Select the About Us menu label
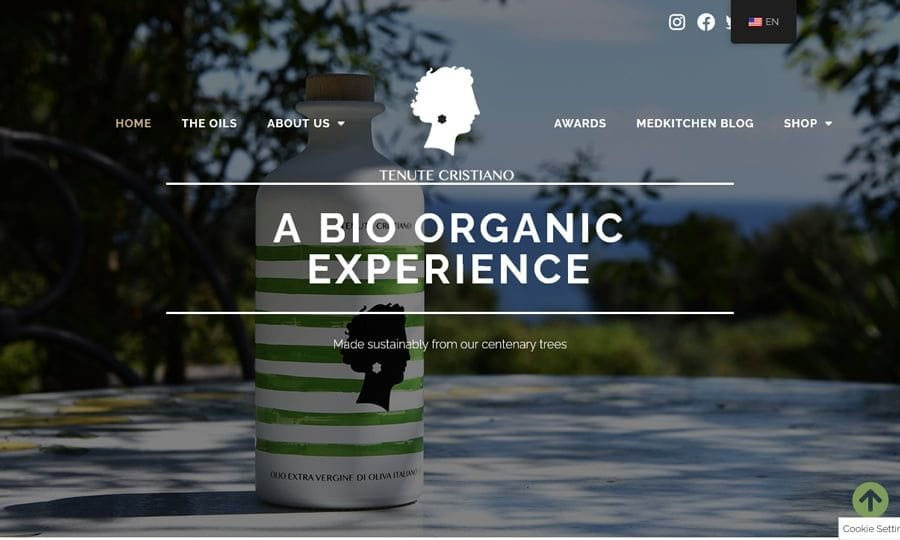The height and width of the screenshot is (540, 900). tap(298, 123)
